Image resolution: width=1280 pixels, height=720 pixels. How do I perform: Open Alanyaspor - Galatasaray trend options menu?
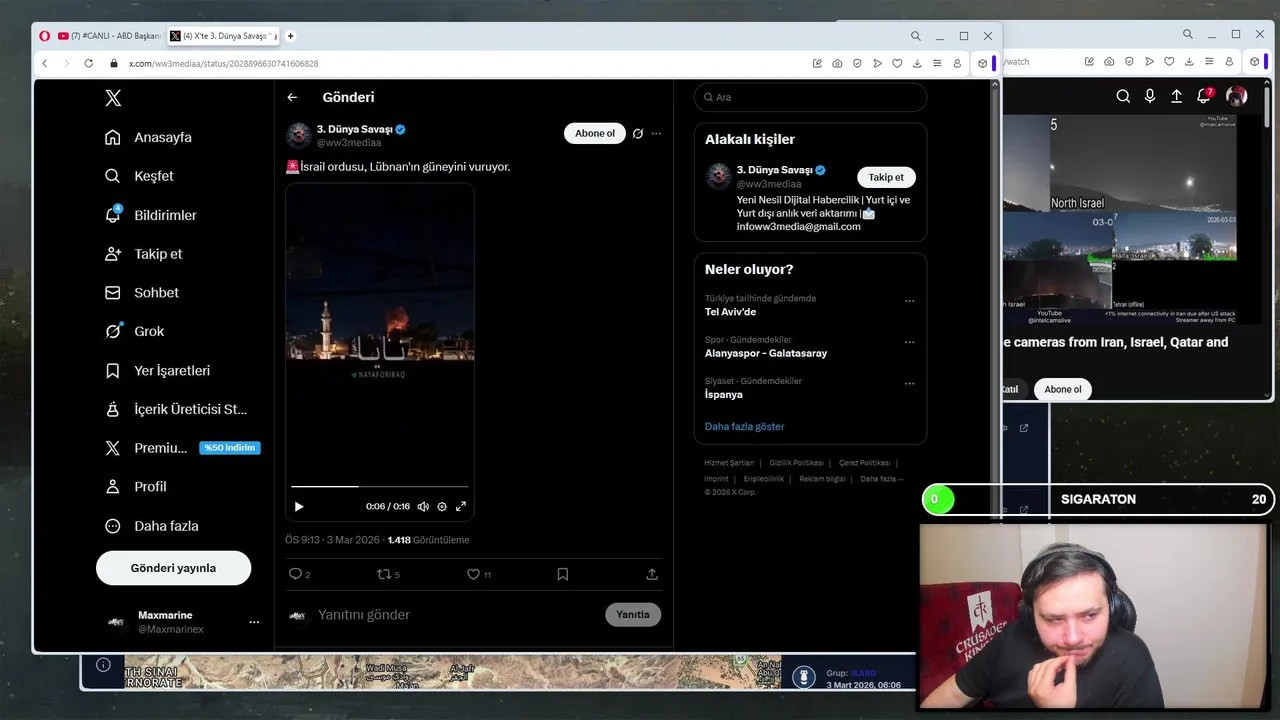tap(909, 342)
